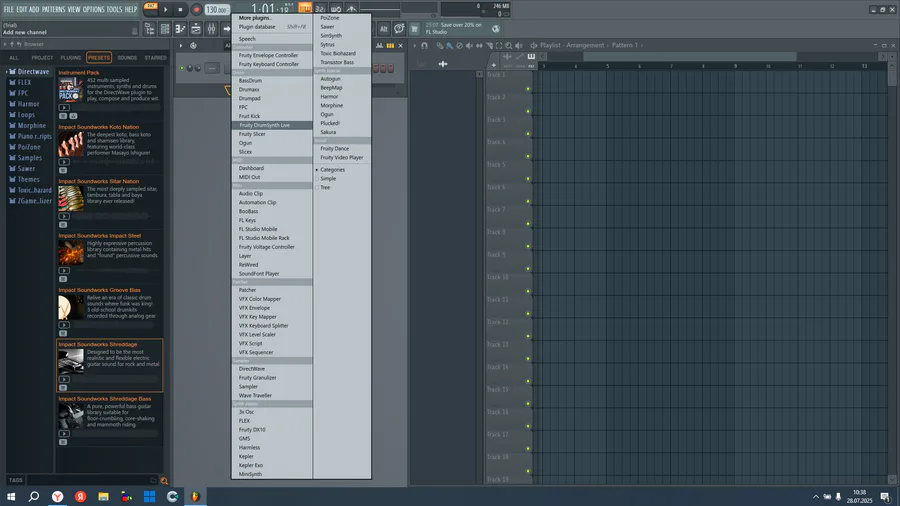Toggle the channel rack green LED

tap(182, 68)
